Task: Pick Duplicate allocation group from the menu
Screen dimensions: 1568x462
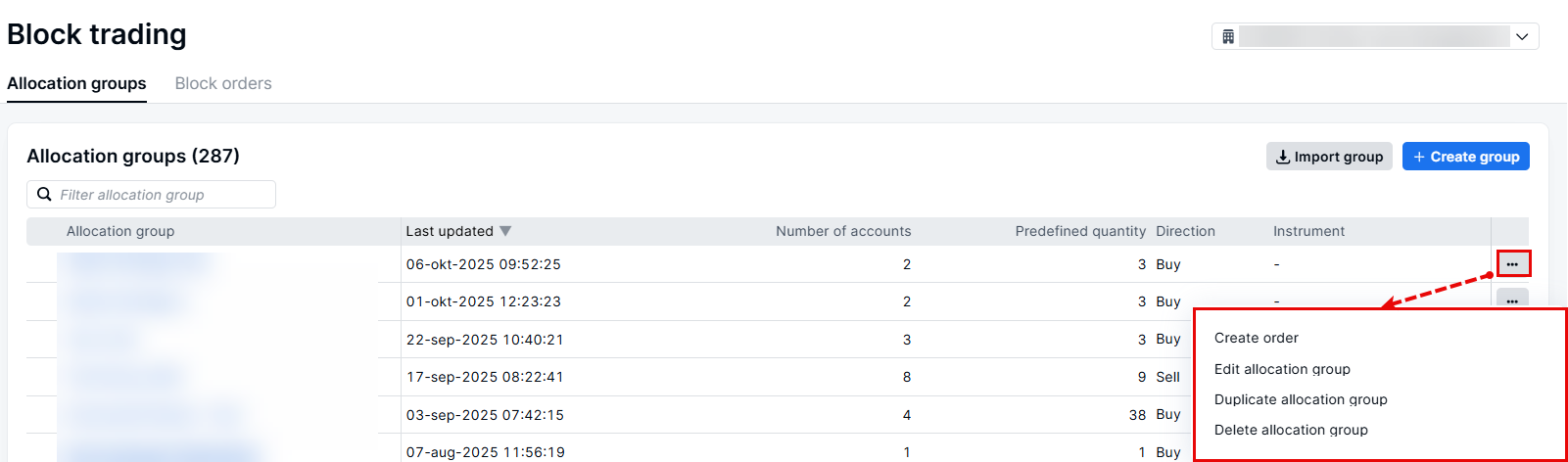Action: click(x=1300, y=399)
